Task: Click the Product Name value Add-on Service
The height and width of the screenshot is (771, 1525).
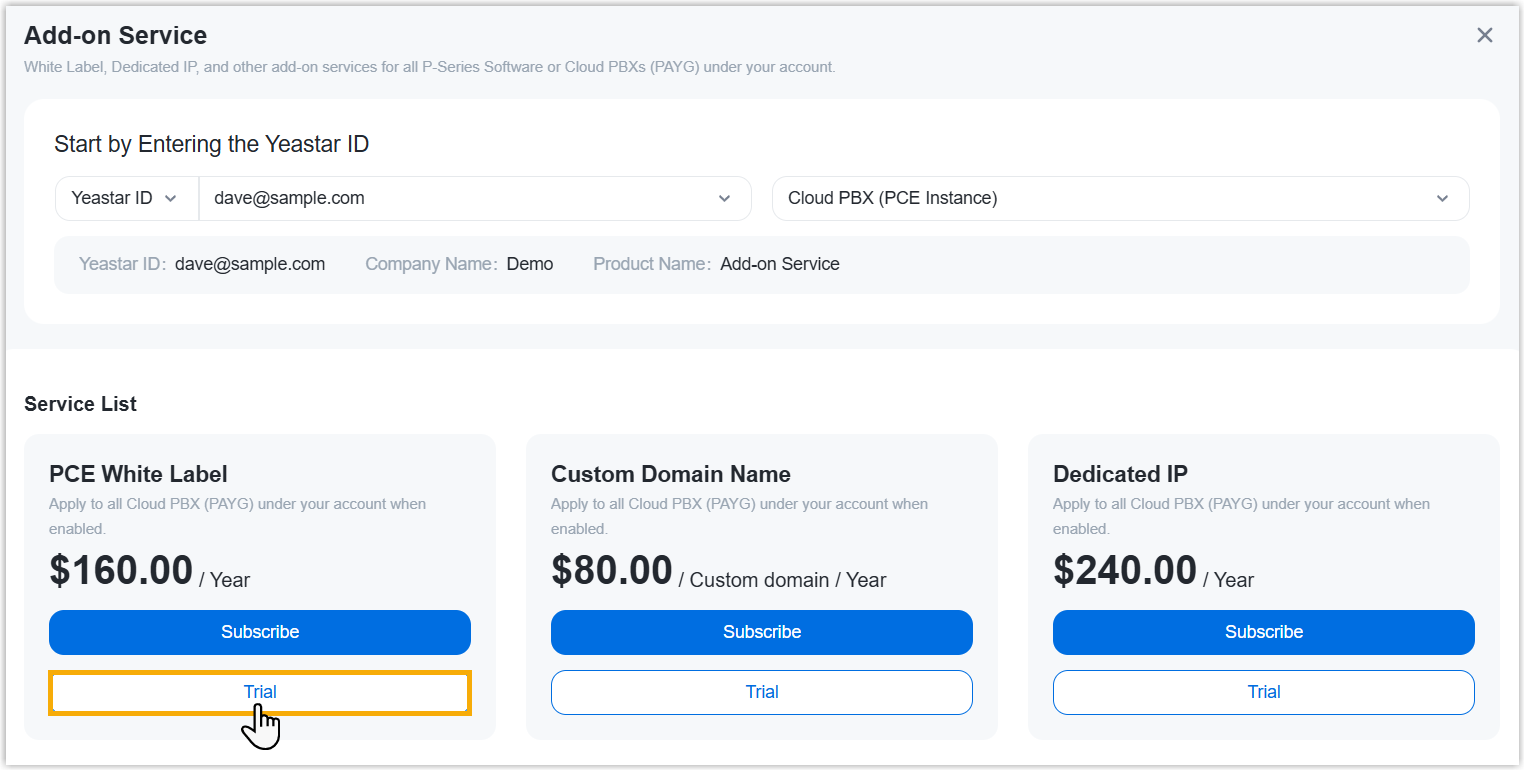Action: coord(780,264)
